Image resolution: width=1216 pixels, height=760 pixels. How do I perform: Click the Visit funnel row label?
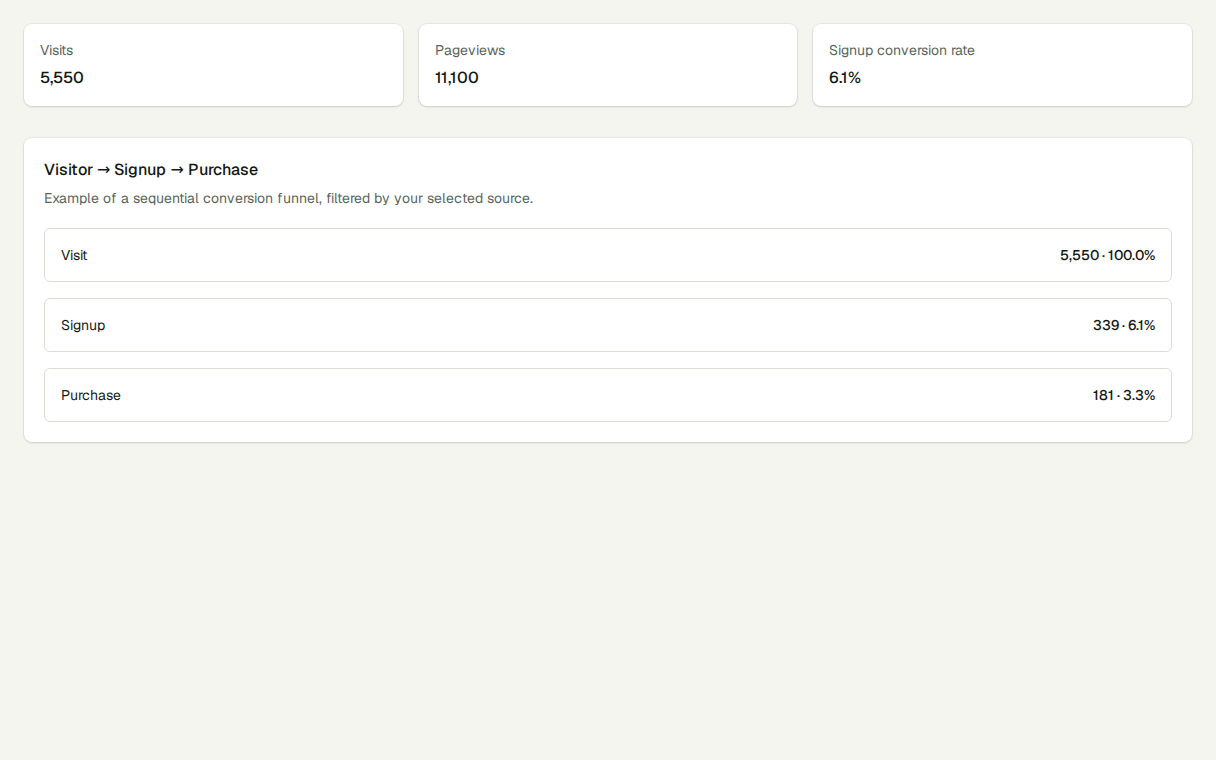coord(74,255)
